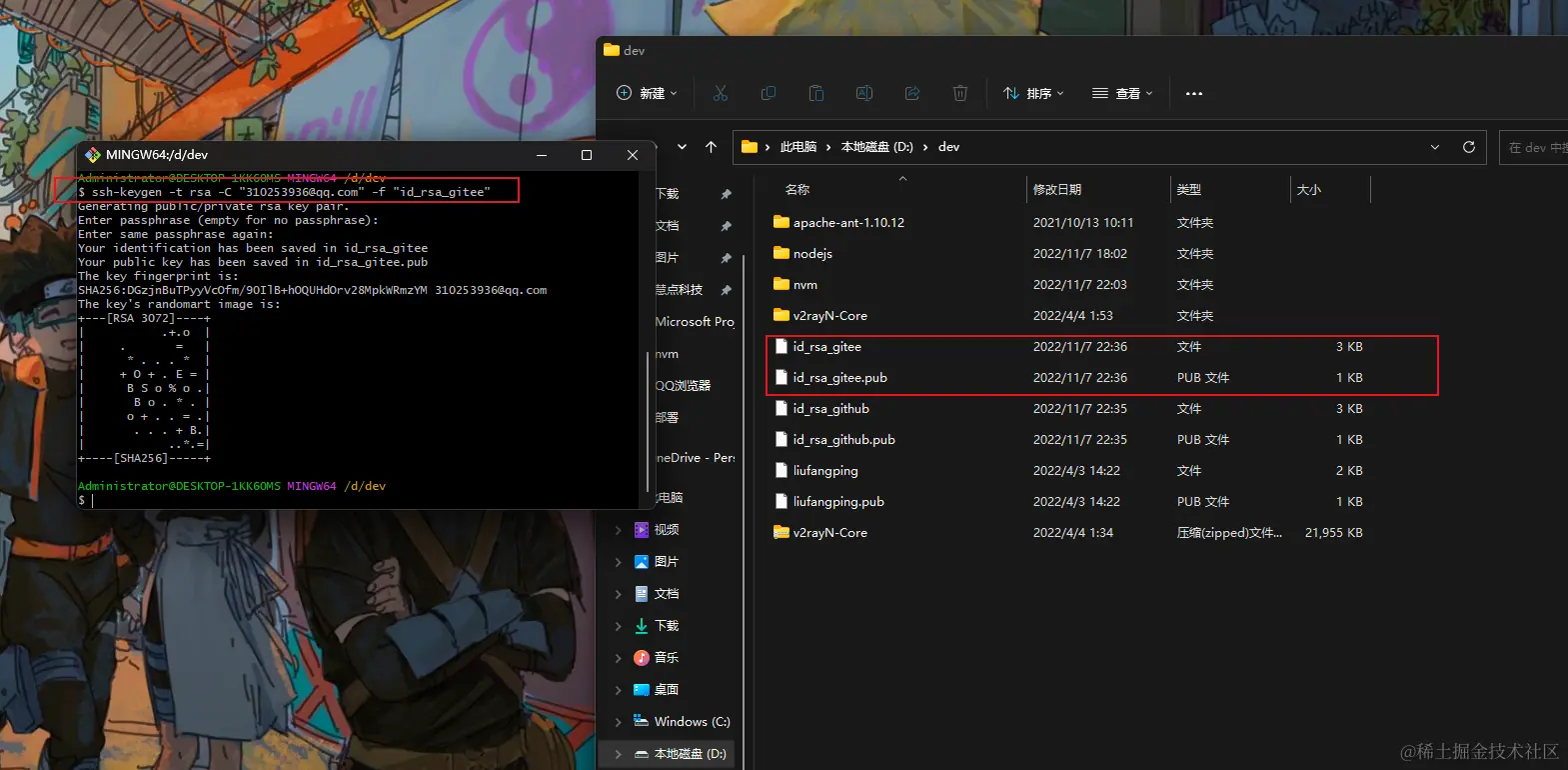Open the 查看 (View) dropdown
The width and height of the screenshot is (1568, 770).
[1122, 93]
